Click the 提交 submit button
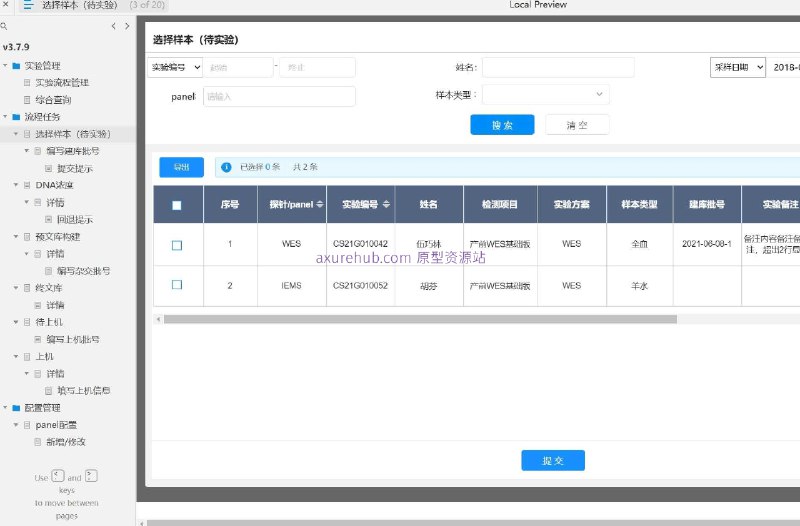 tap(553, 461)
